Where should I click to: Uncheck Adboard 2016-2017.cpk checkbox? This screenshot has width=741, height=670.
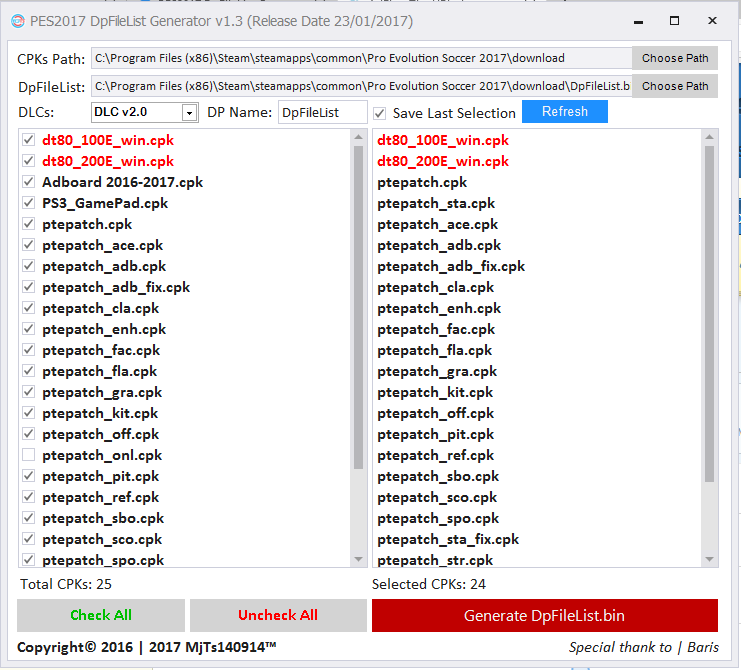pos(28,182)
